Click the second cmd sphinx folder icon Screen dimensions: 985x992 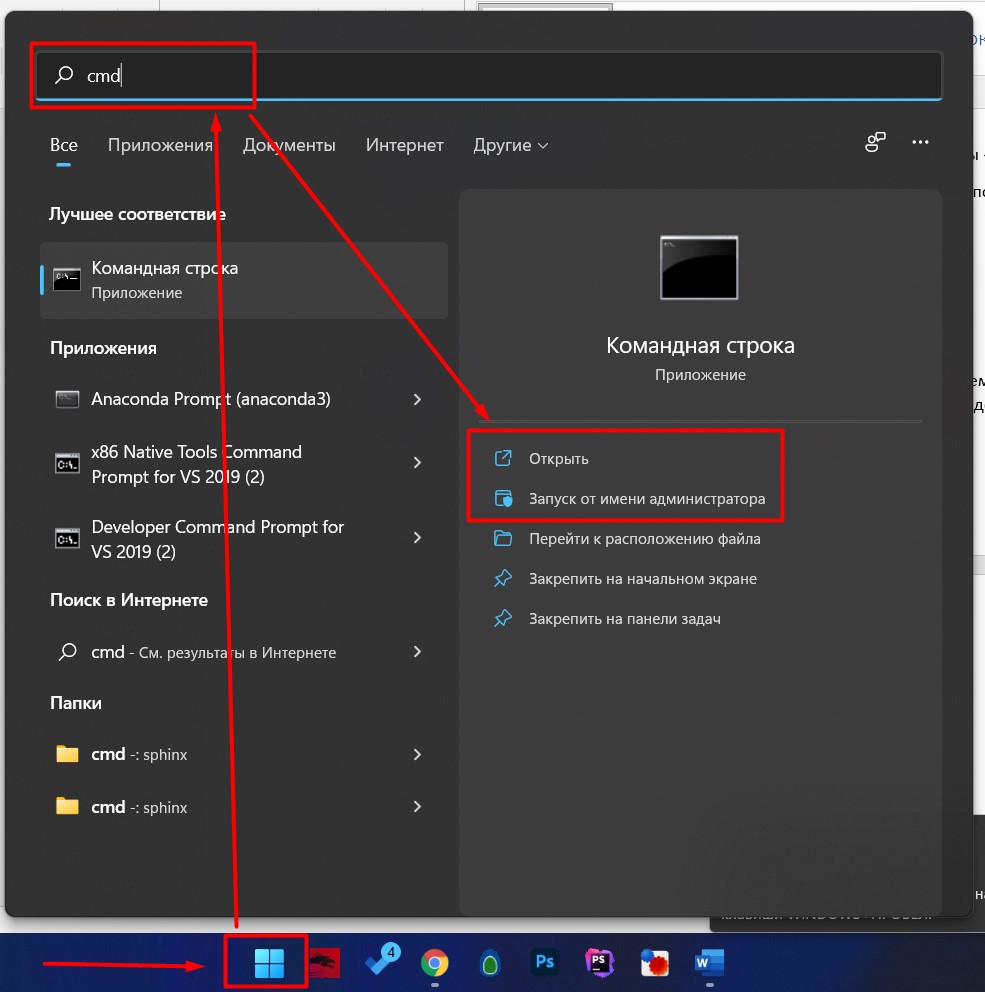tap(67, 806)
